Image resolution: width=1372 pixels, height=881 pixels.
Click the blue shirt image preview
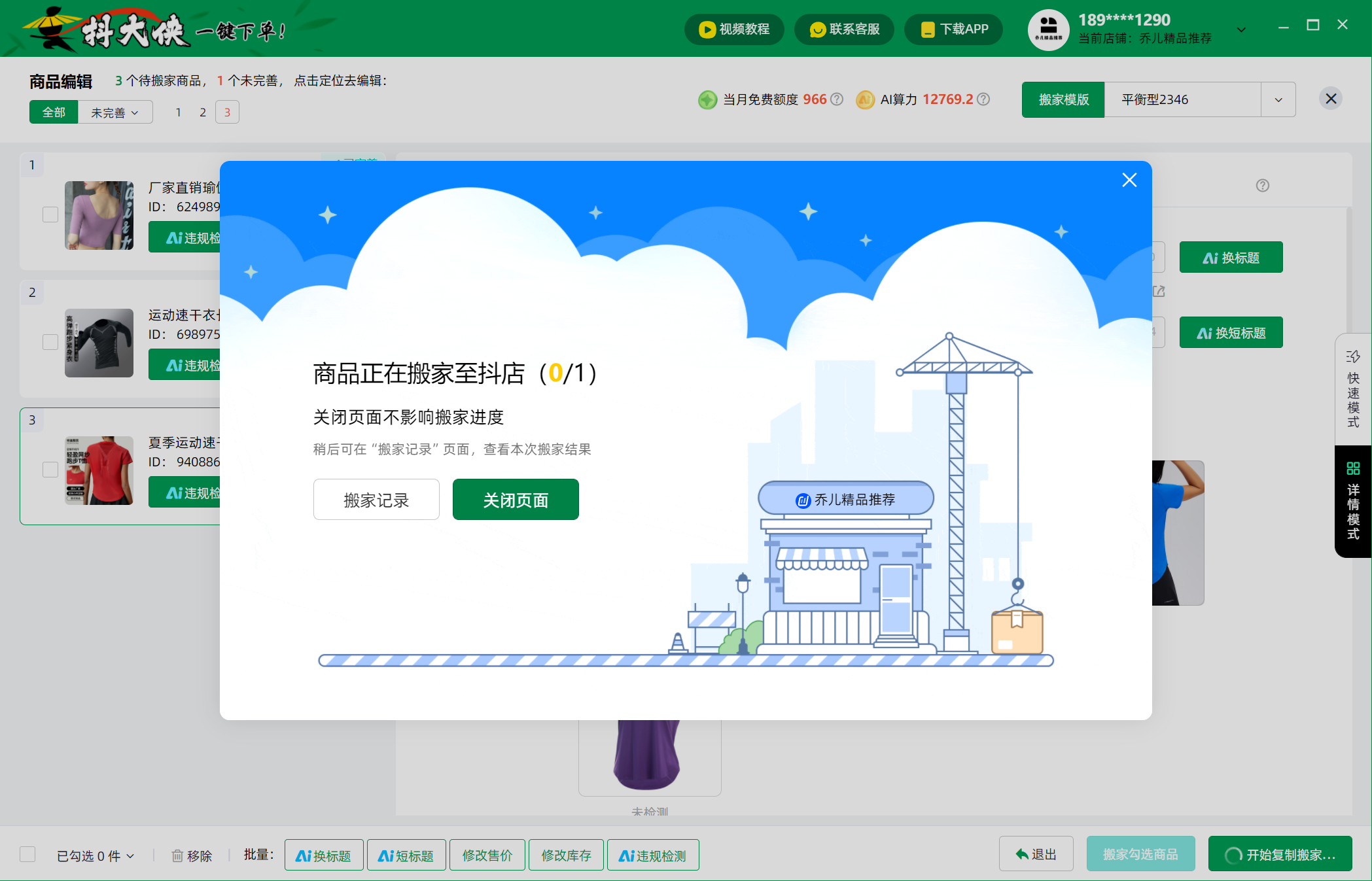[x=1178, y=532]
